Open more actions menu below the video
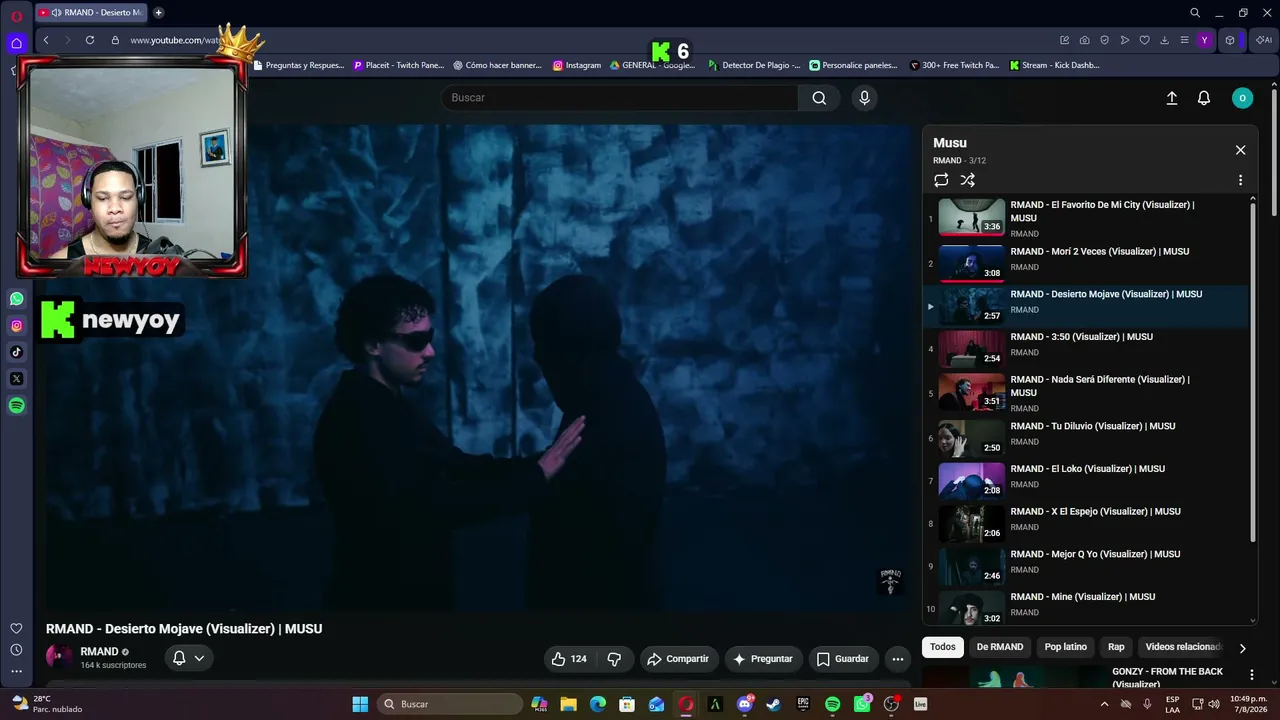This screenshot has height=720, width=1280. tap(898, 659)
